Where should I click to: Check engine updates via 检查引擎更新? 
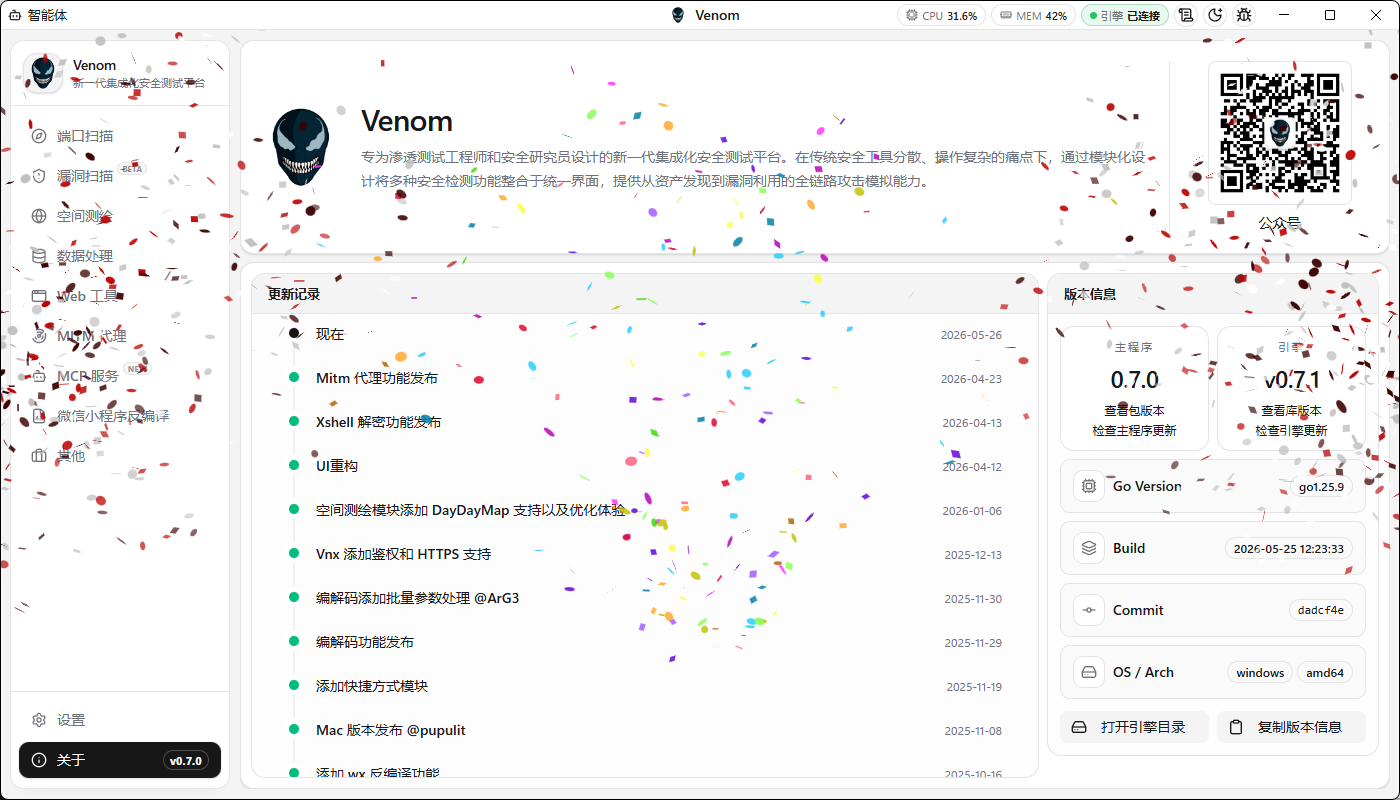[1291, 430]
